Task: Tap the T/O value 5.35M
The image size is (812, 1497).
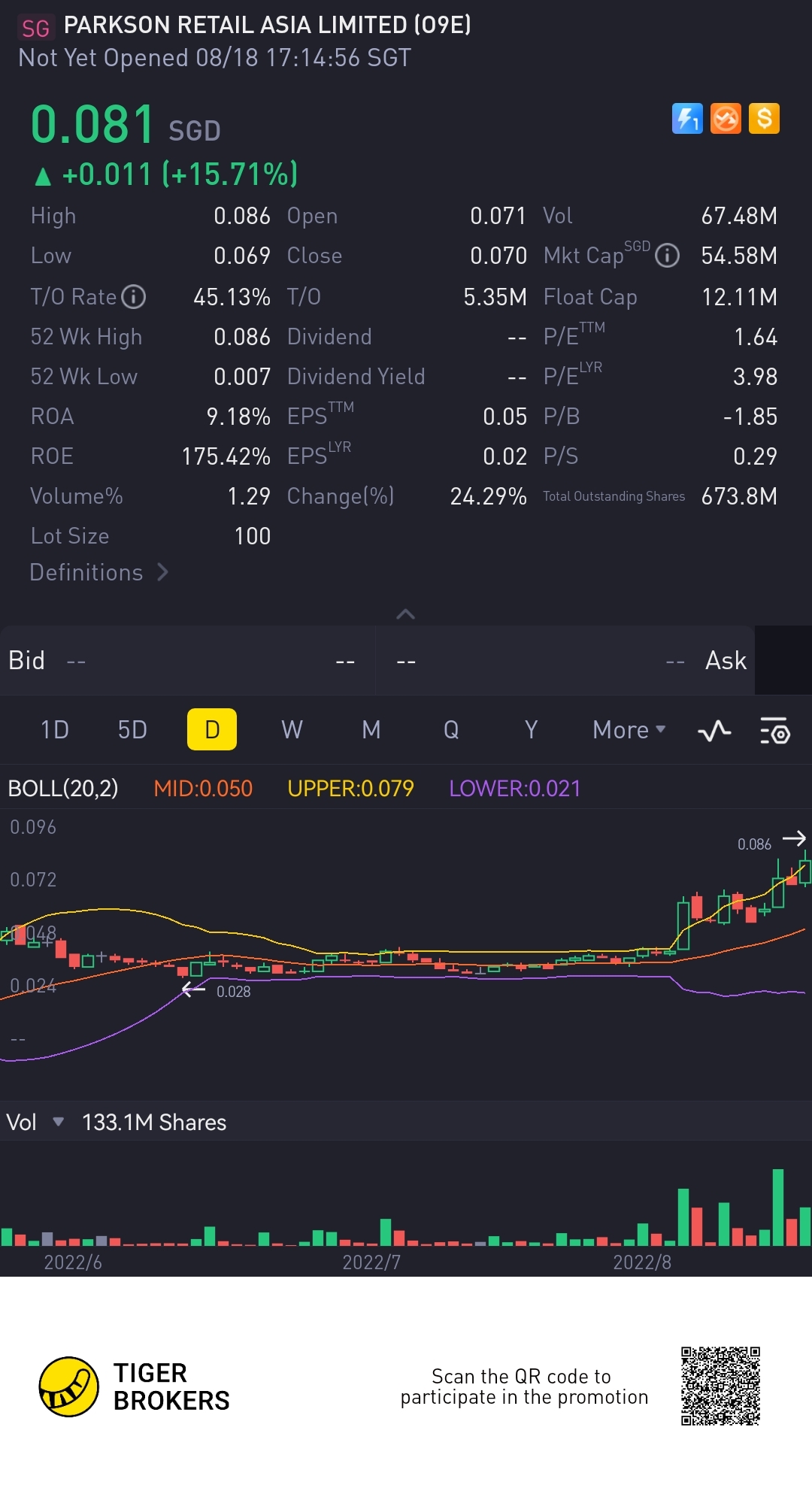Action: (x=495, y=297)
